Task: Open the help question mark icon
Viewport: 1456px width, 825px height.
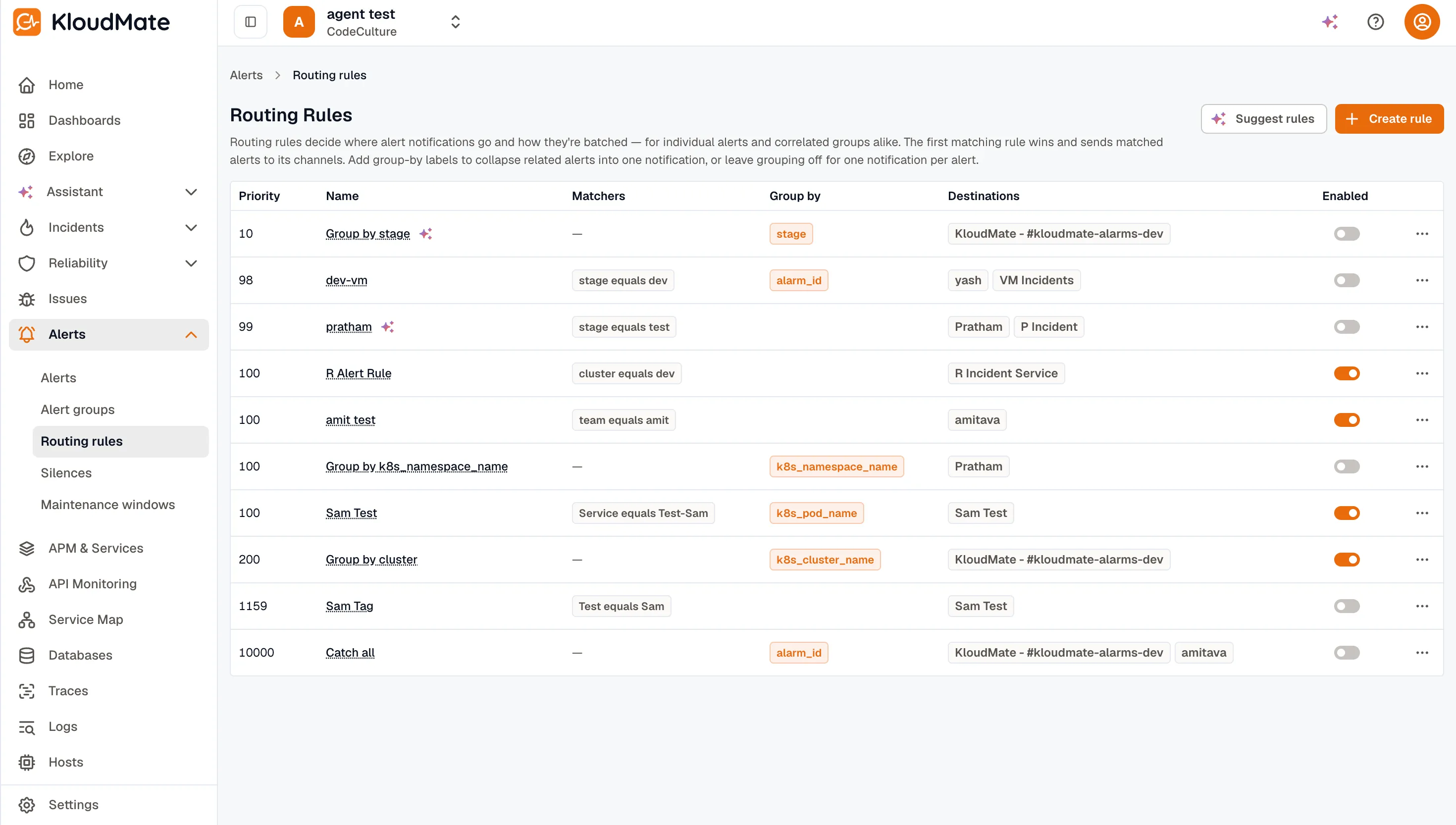Action: pyautogui.click(x=1376, y=22)
